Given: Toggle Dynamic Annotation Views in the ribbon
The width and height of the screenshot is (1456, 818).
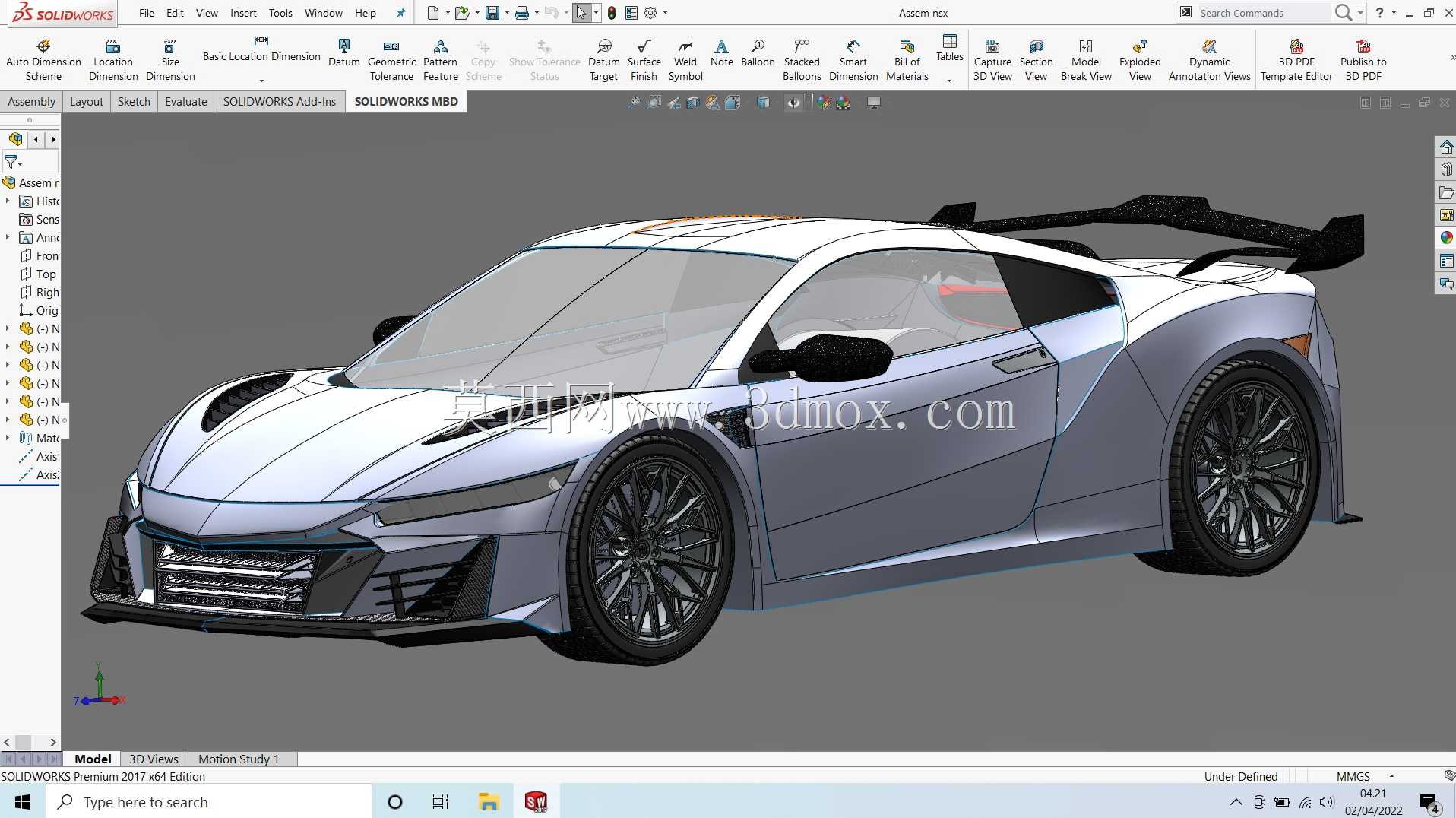Looking at the screenshot, I should coord(1210,60).
